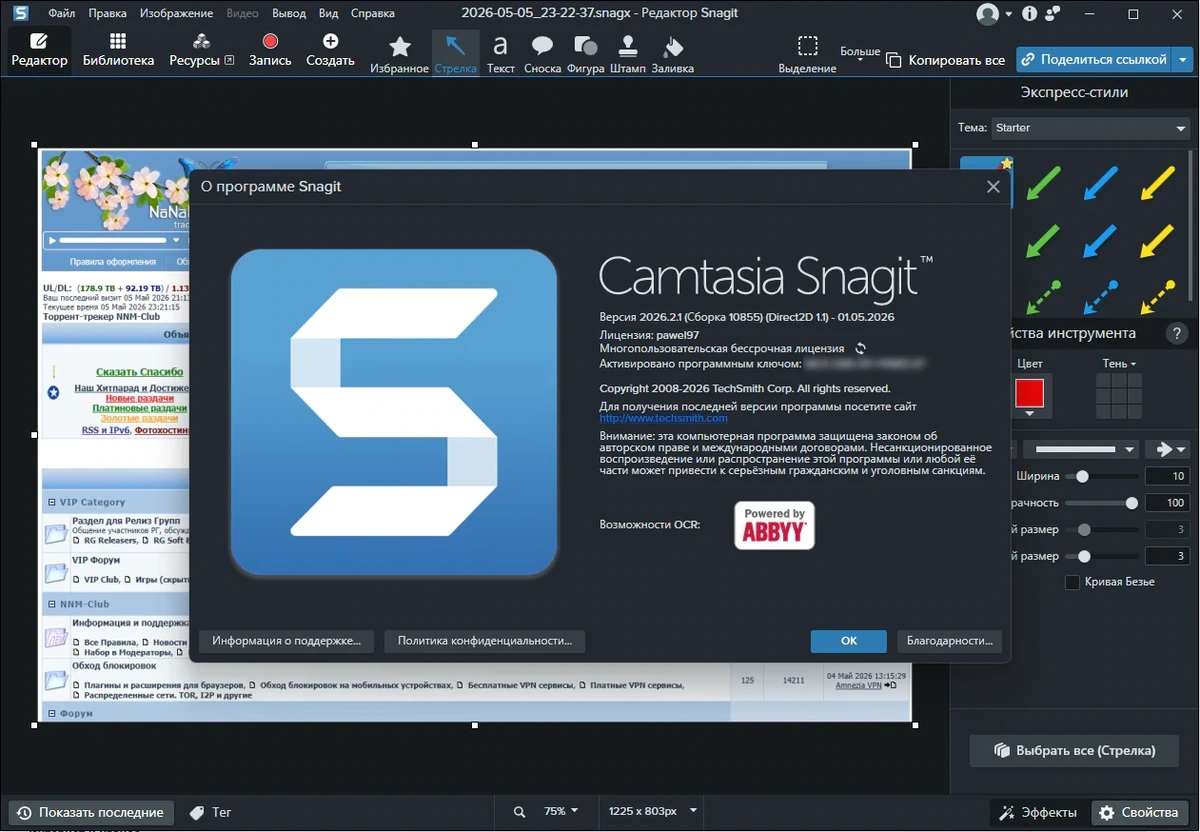Click the Создать plus icon
The width and height of the screenshot is (1200, 832).
coord(330,41)
